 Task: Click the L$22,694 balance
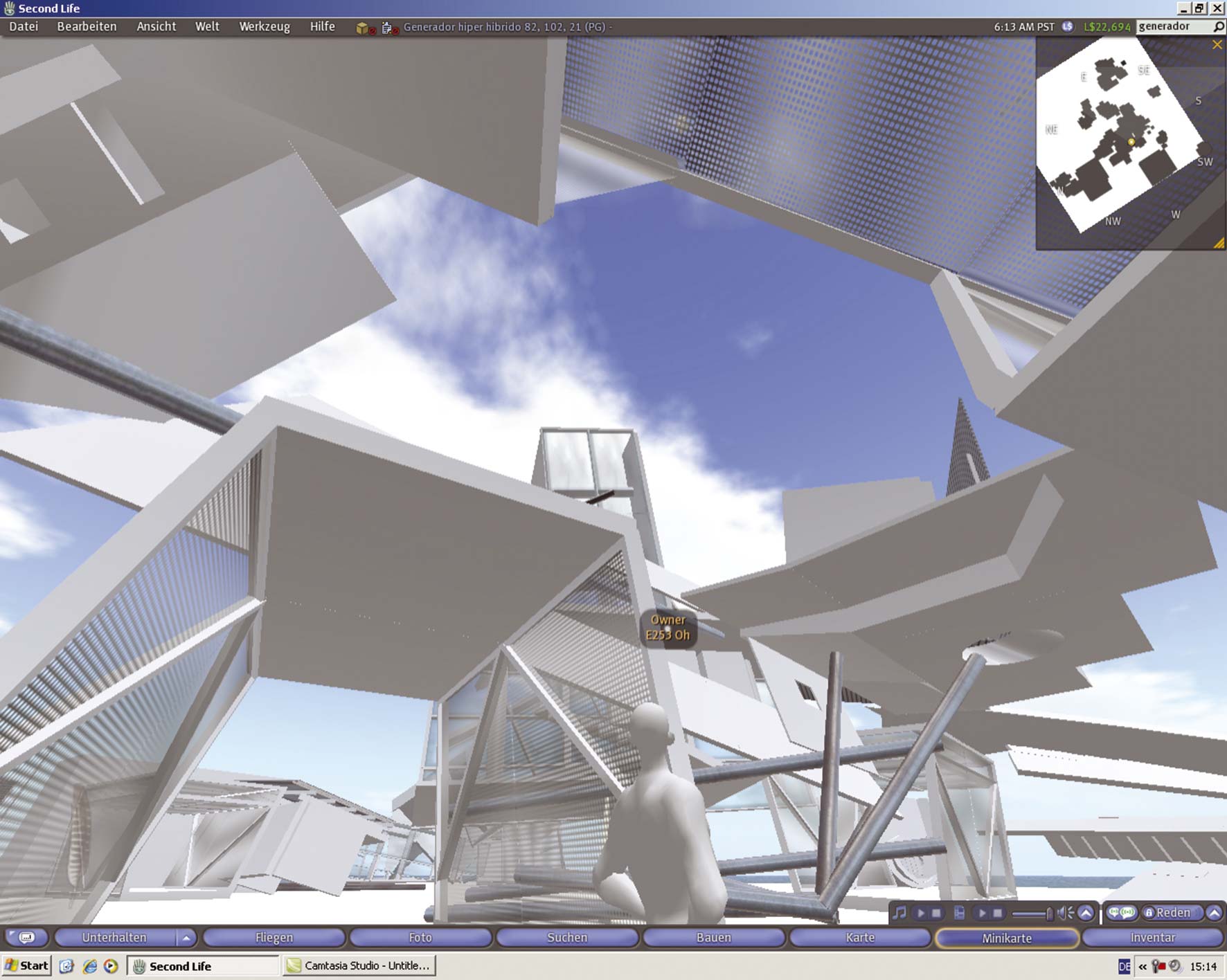[1107, 27]
